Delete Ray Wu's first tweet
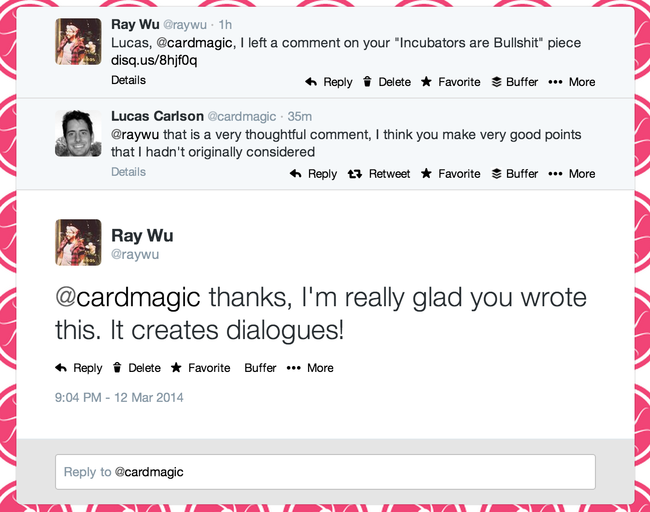Viewport: 650px width, 512px height. [386, 82]
